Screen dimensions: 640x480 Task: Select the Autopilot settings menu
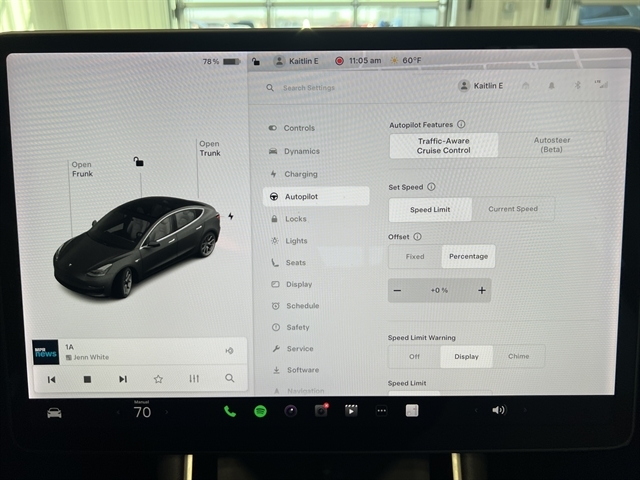pos(316,196)
